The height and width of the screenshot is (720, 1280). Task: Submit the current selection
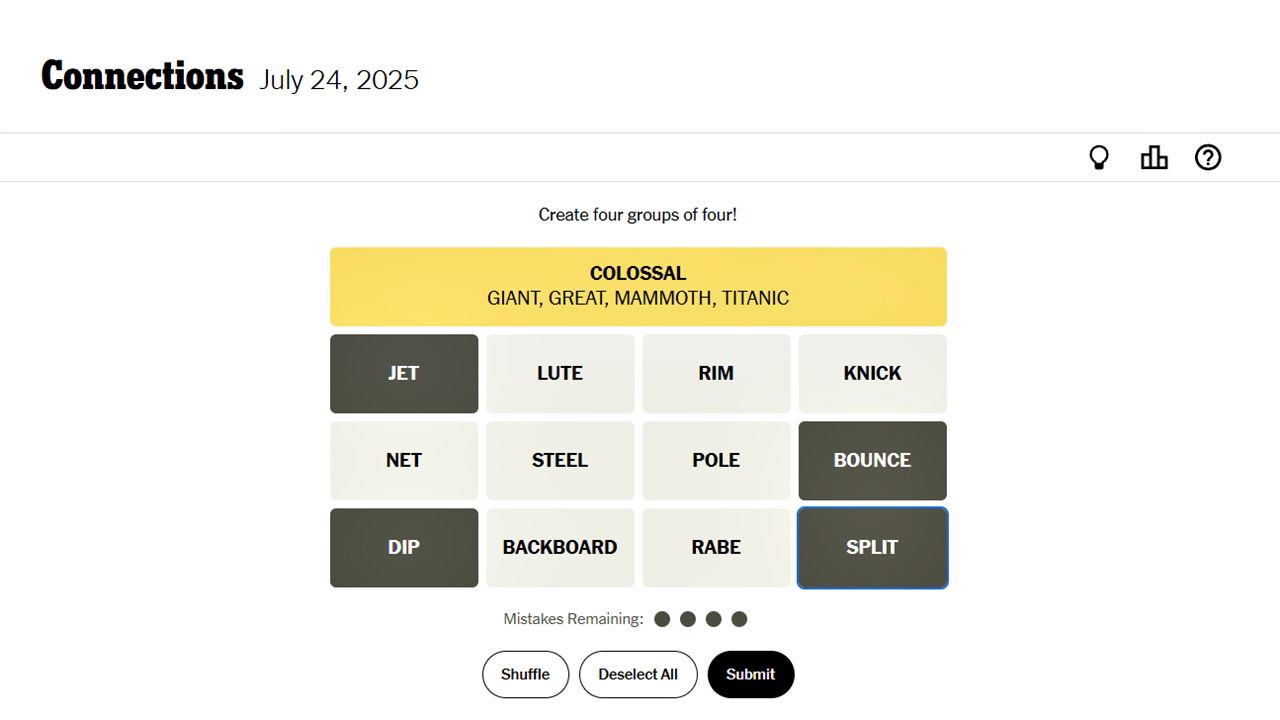click(x=751, y=674)
